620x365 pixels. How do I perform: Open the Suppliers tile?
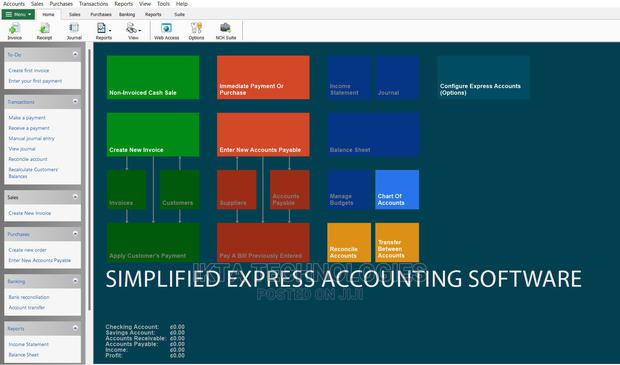[237, 189]
